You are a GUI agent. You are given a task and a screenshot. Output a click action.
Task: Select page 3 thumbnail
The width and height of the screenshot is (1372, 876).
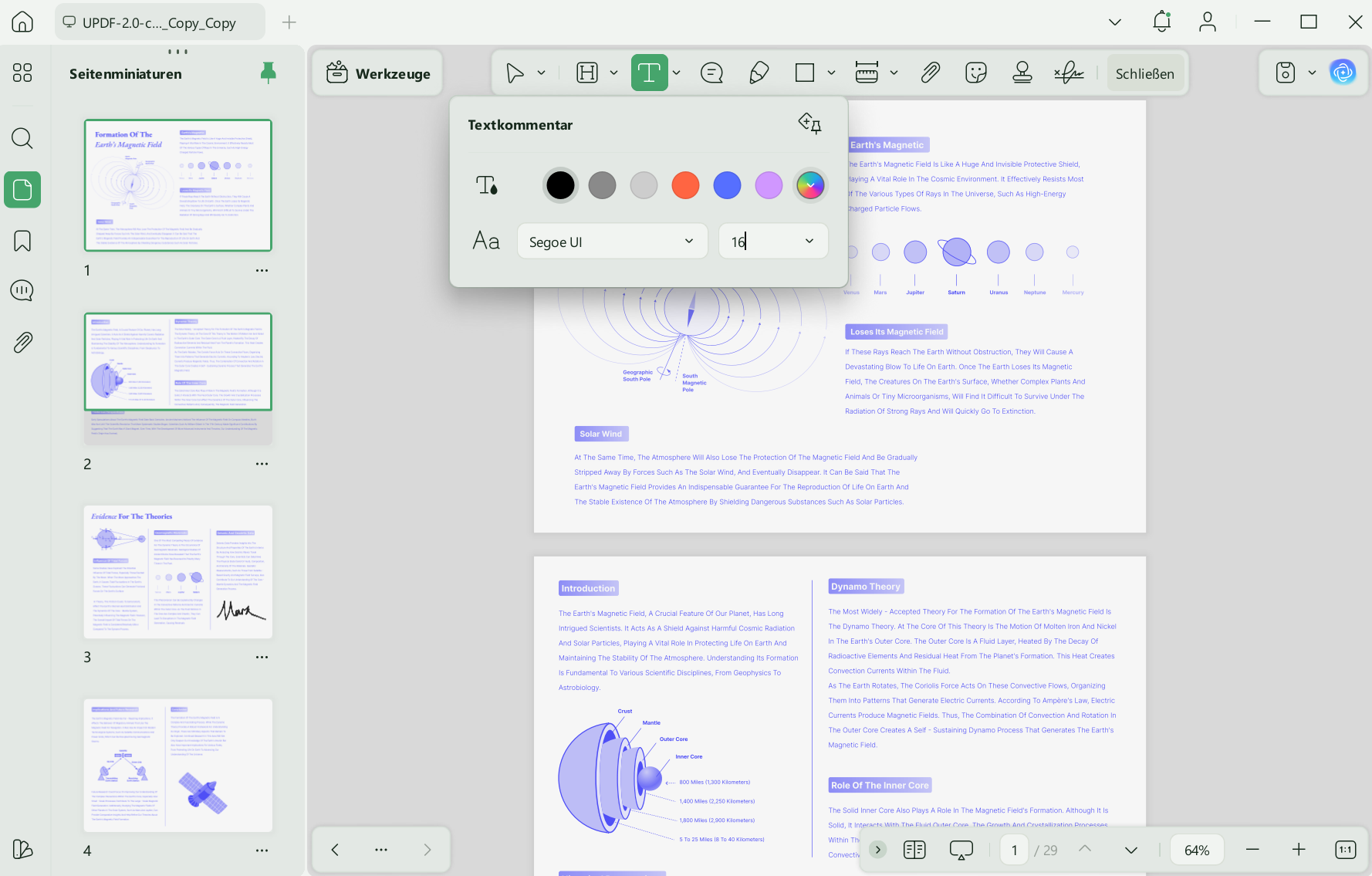[178, 572]
